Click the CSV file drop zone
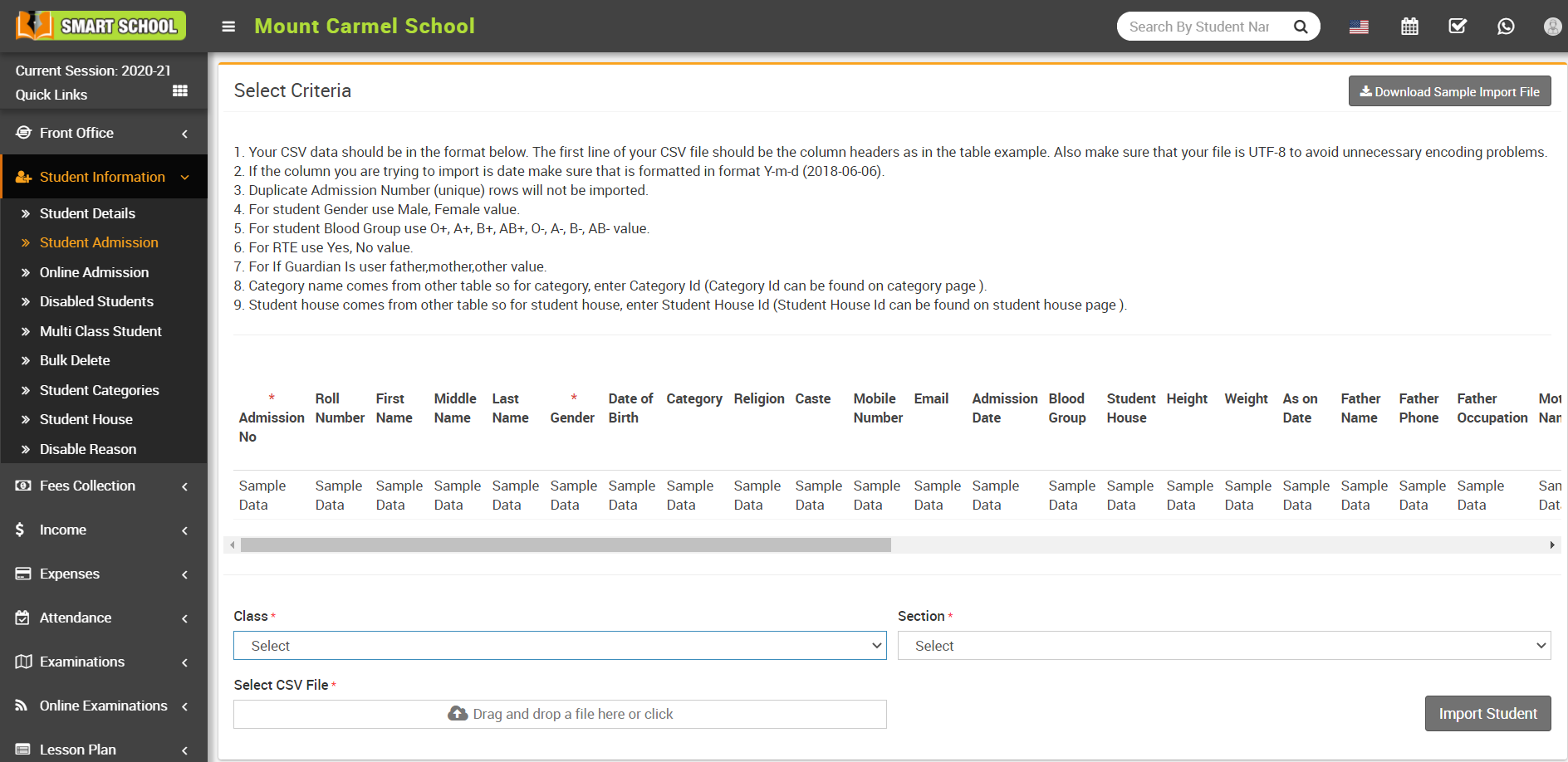Viewport: 1568px width, 762px height. pos(560,714)
